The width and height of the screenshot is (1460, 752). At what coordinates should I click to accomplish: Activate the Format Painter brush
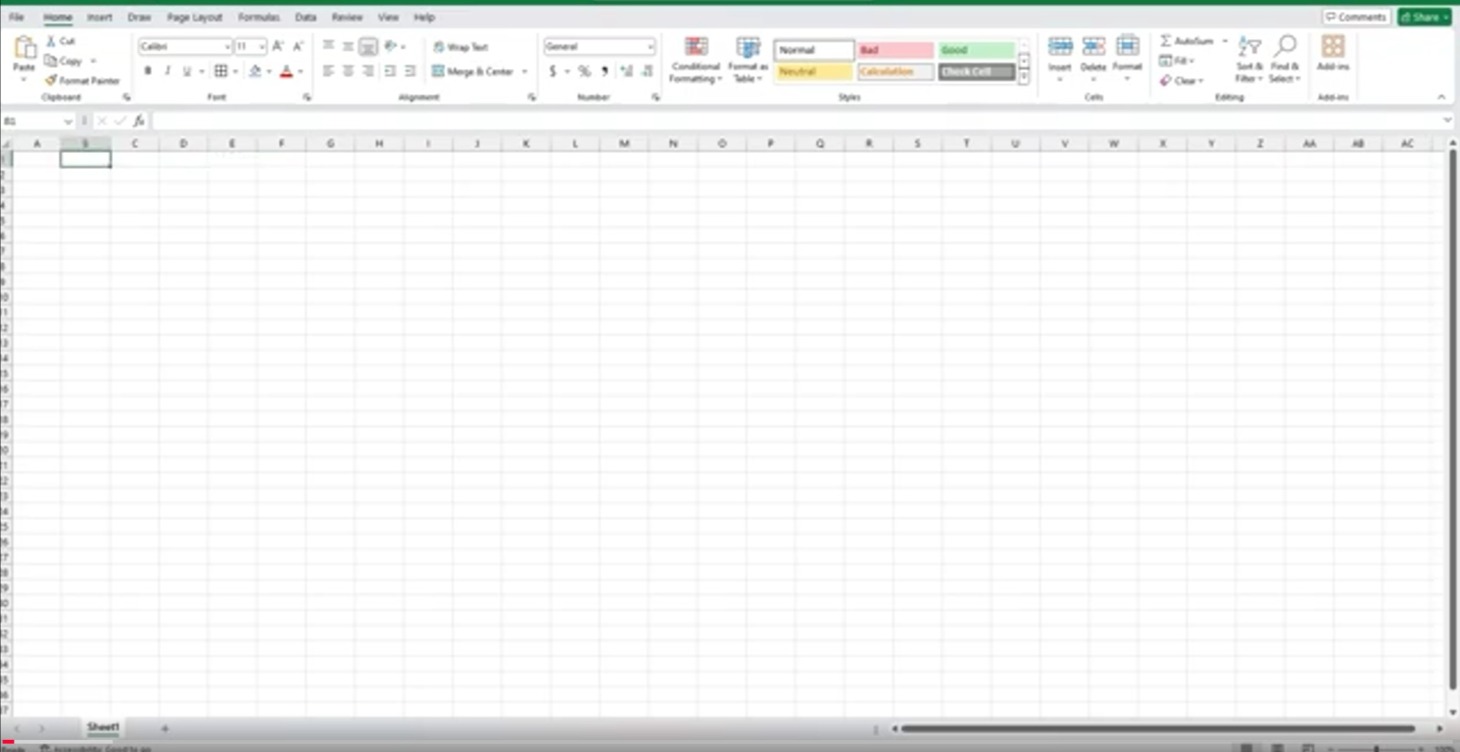pos(51,80)
